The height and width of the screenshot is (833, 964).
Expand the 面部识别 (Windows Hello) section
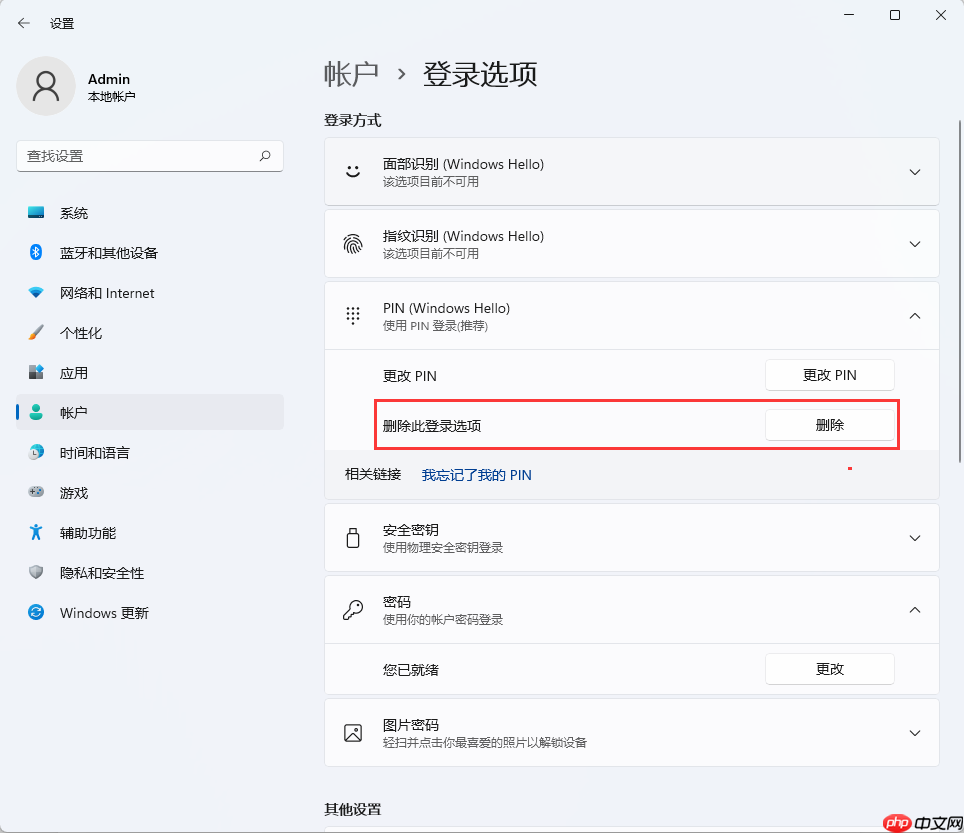click(x=914, y=171)
